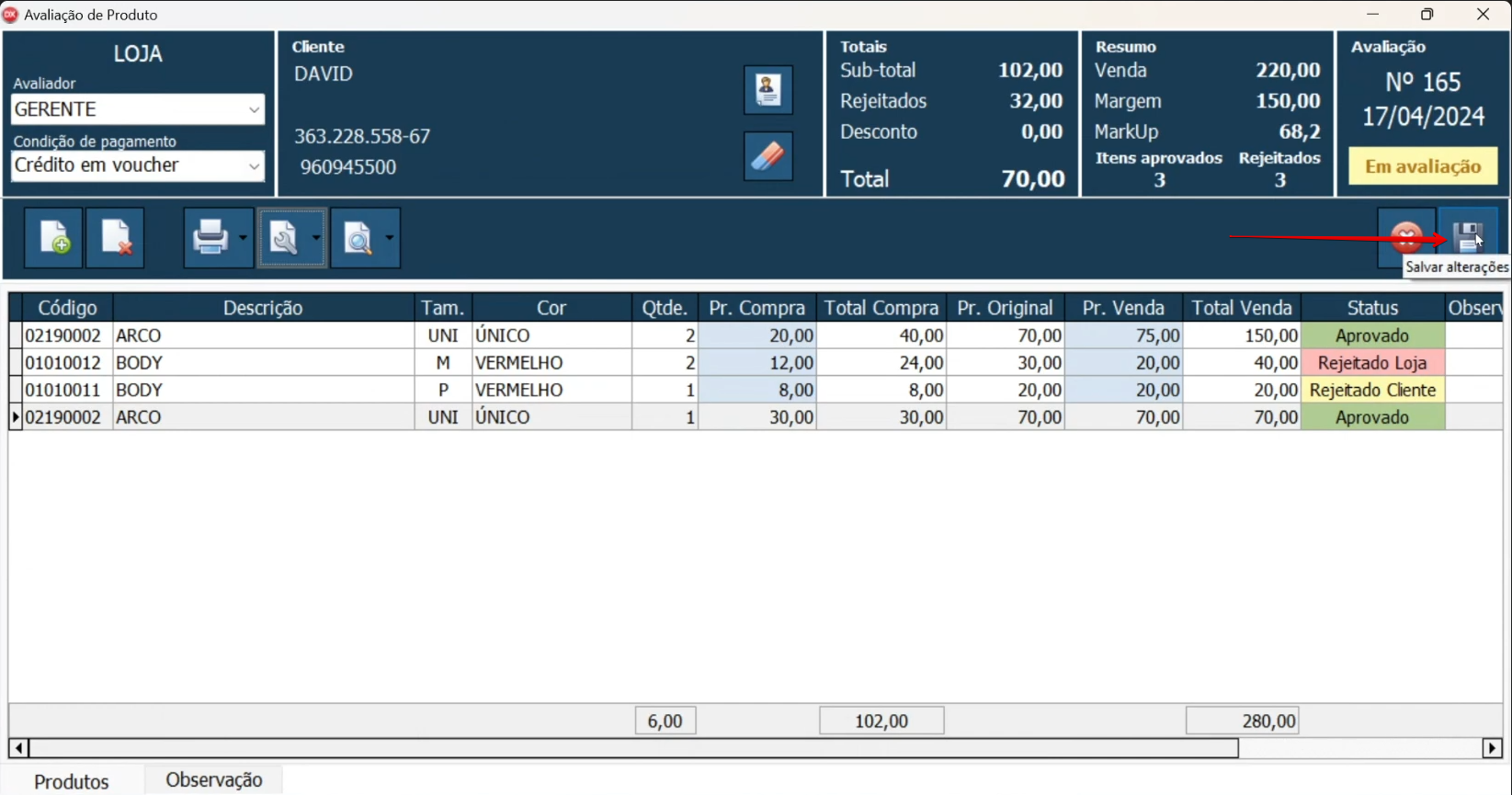Cancel changes with the red X icon

click(1406, 238)
